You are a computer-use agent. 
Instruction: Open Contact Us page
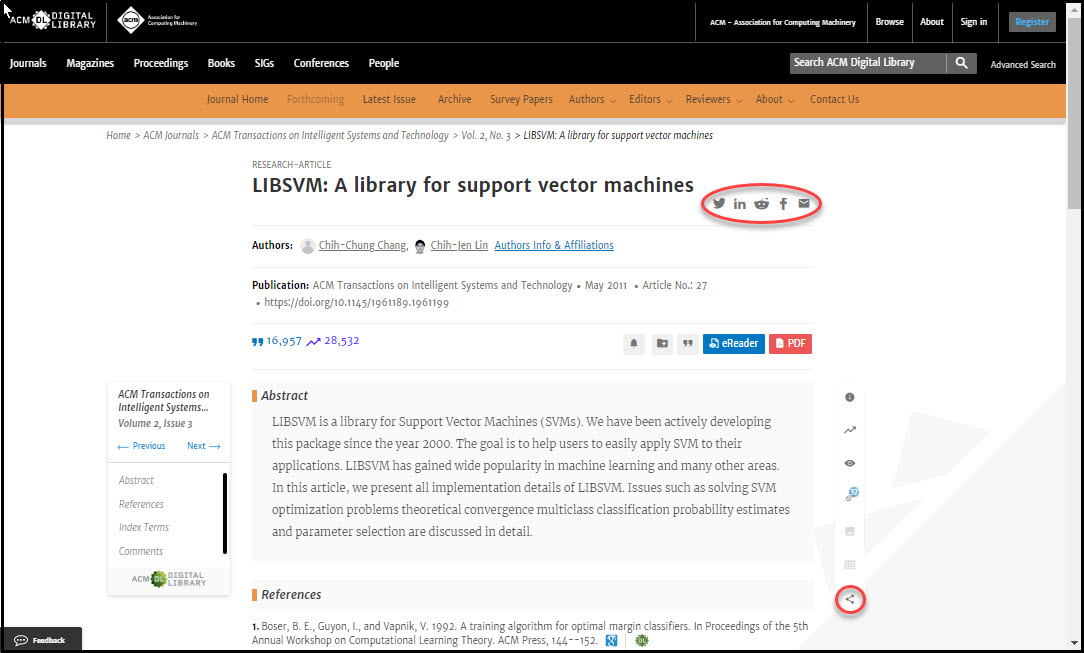pos(834,100)
